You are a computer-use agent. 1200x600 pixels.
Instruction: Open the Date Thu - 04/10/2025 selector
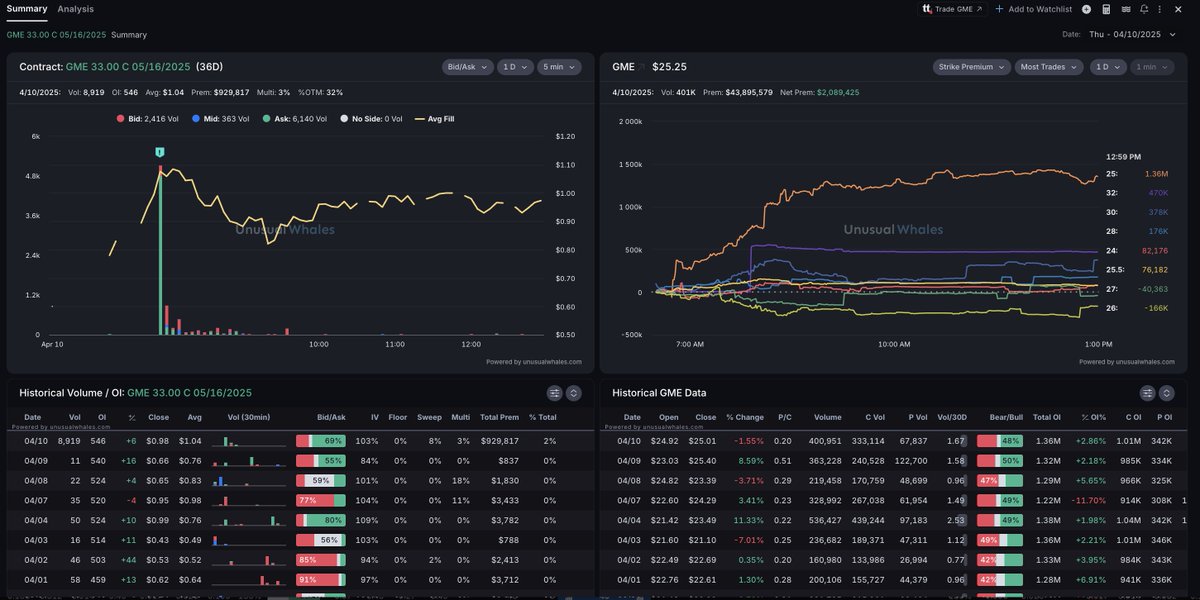[1134, 34]
